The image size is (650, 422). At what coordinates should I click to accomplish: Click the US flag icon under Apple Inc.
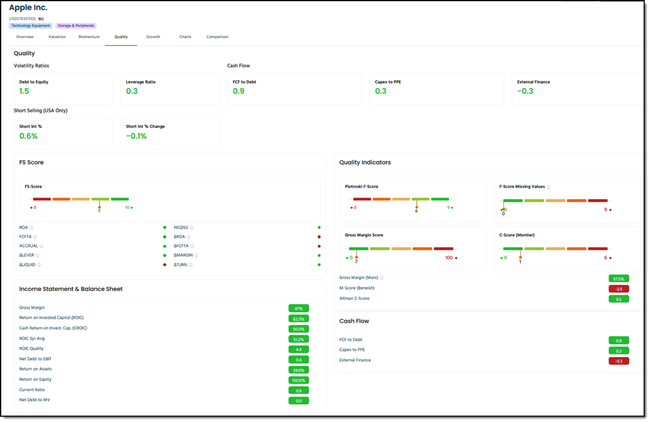pyautogui.click(x=41, y=19)
